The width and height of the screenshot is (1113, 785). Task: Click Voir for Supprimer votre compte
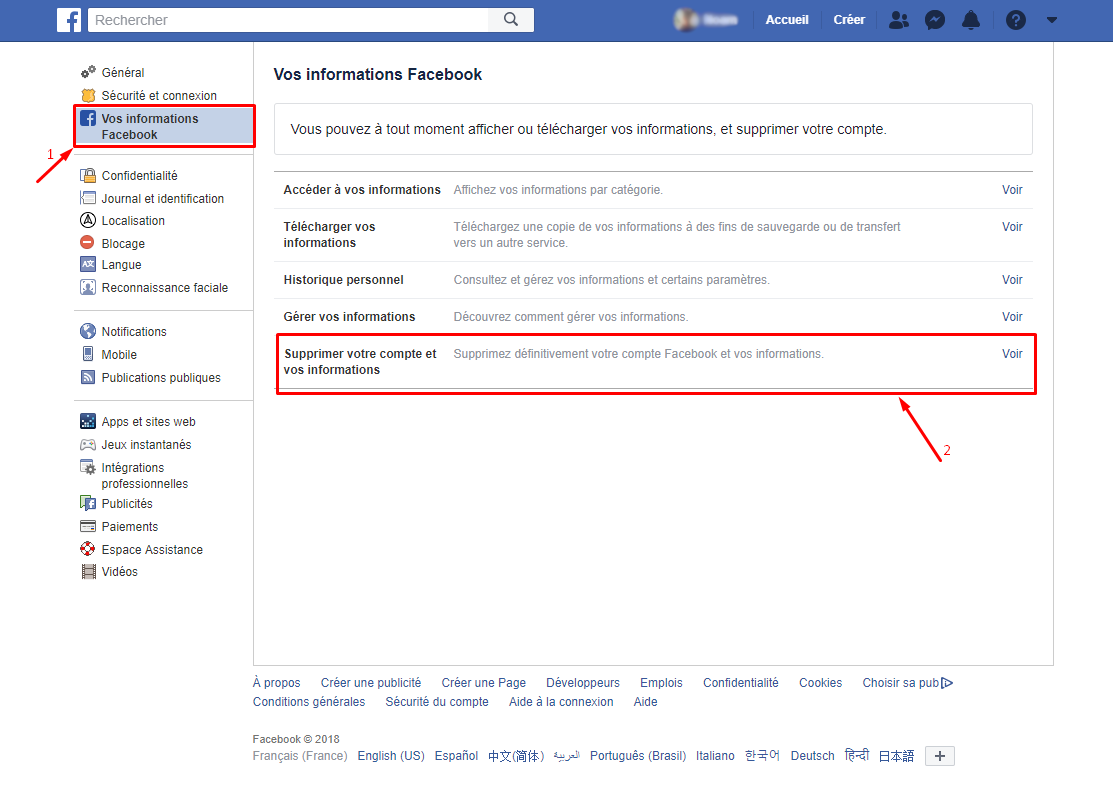click(x=1012, y=353)
